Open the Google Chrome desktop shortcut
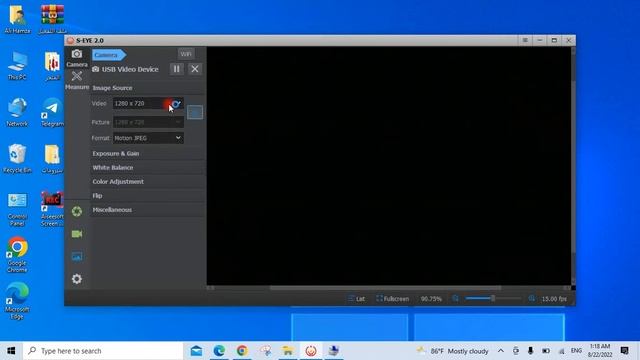The width and height of the screenshot is (640, 360). click(x=17, y=255)
